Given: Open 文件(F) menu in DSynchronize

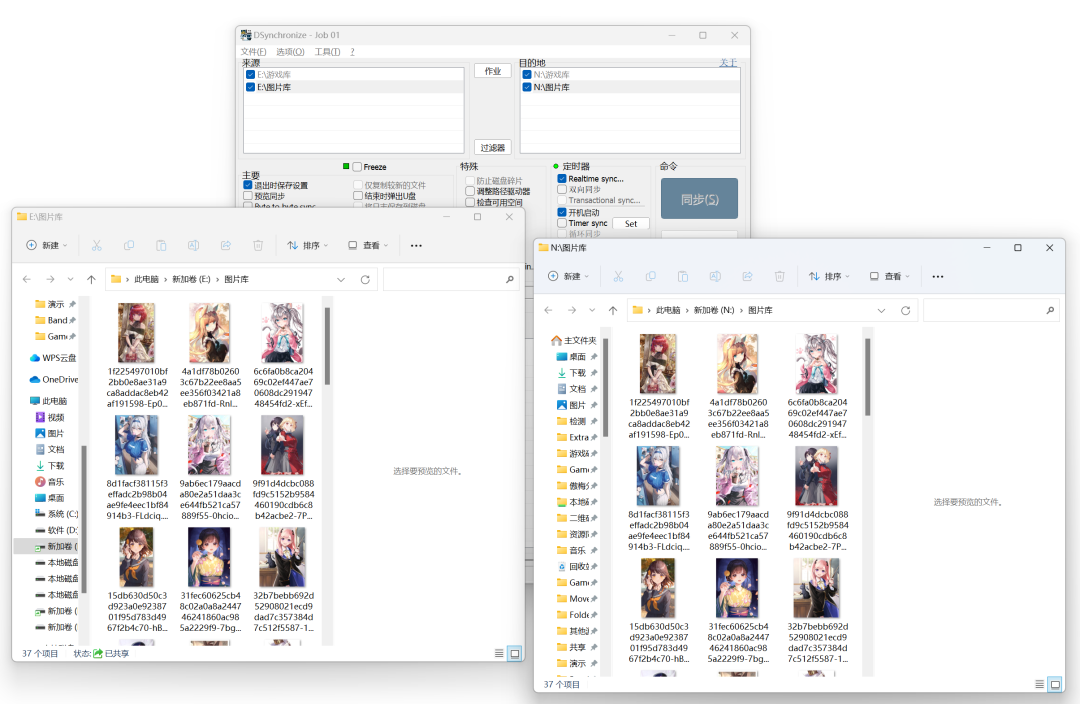Looking at the screenshot, I should click(x=253, y=52).
